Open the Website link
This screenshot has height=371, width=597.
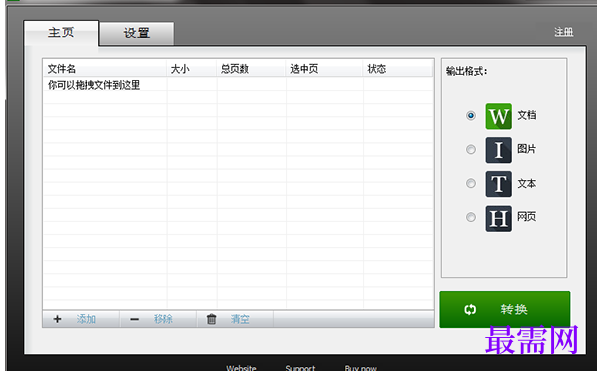241,368
